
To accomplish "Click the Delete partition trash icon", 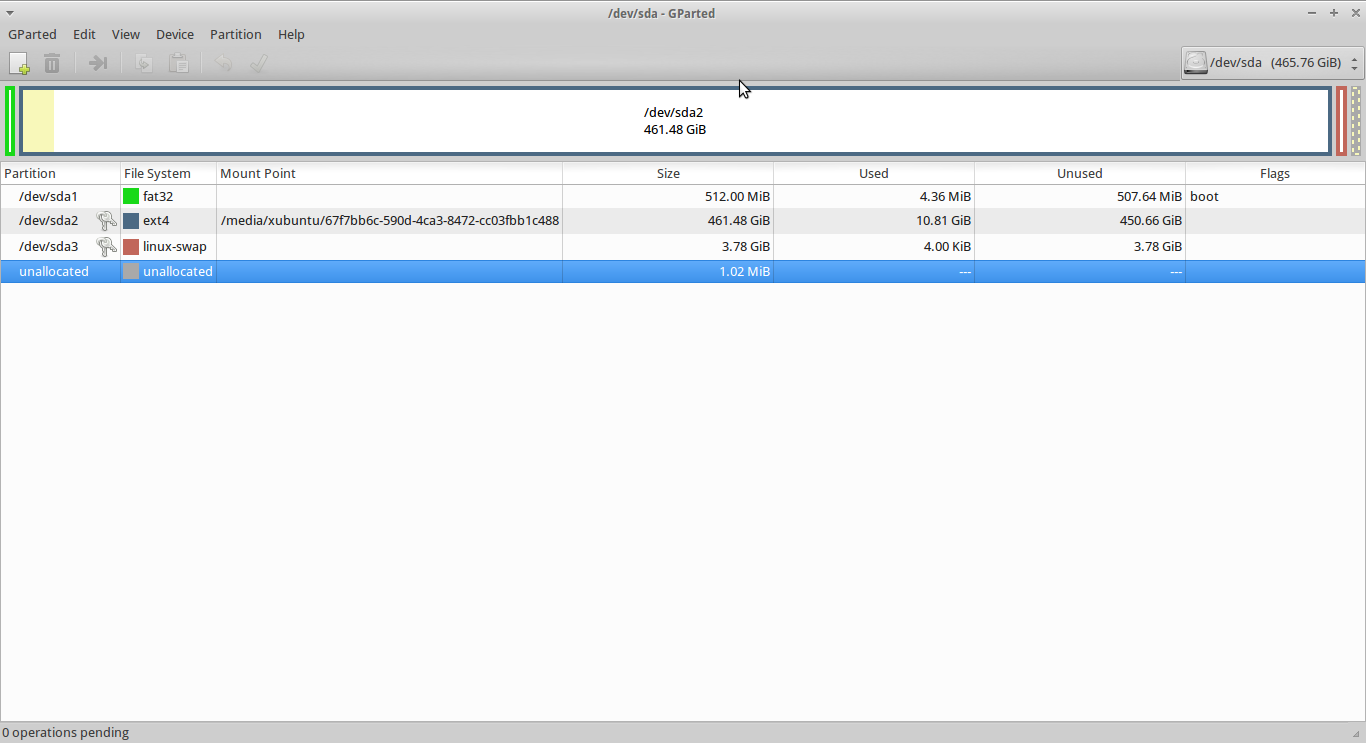I will (52, 63).
